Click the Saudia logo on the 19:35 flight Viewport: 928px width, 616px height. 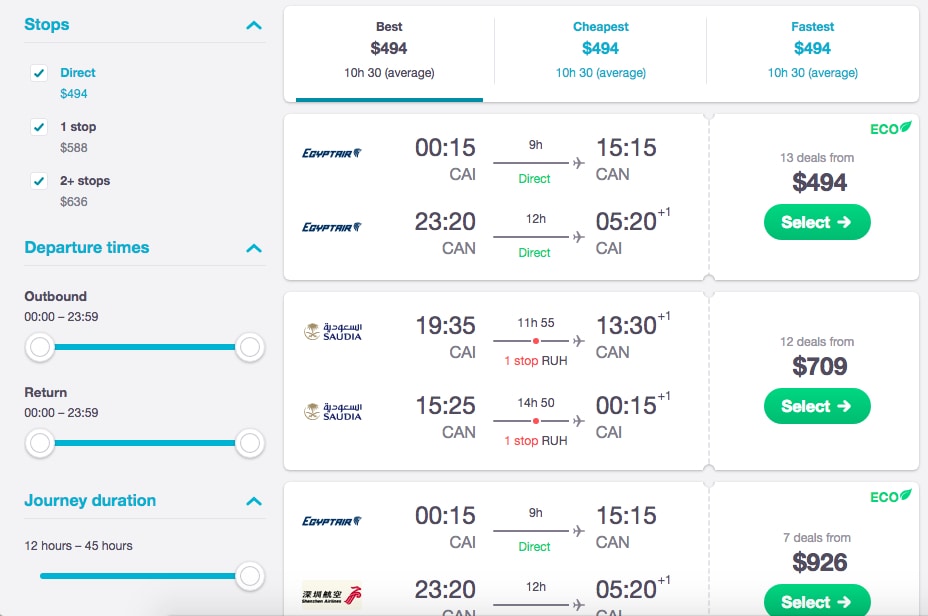tap(332, 332)
